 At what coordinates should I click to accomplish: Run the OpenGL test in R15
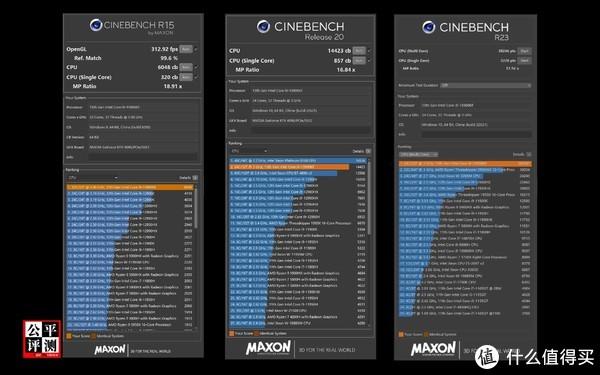pos(186,49)
